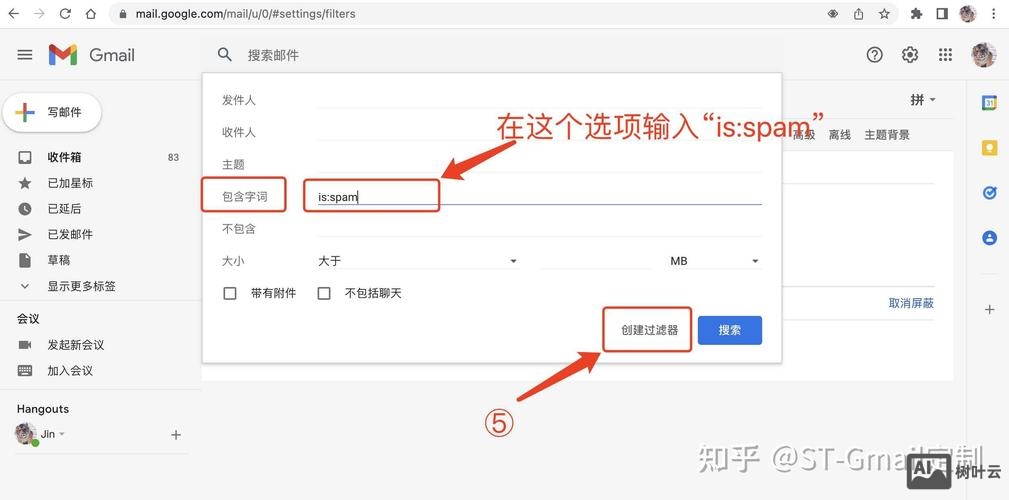Open the 已延后 folder
Viewport: 1009px width, 500px height.
[x=64, y=208]
